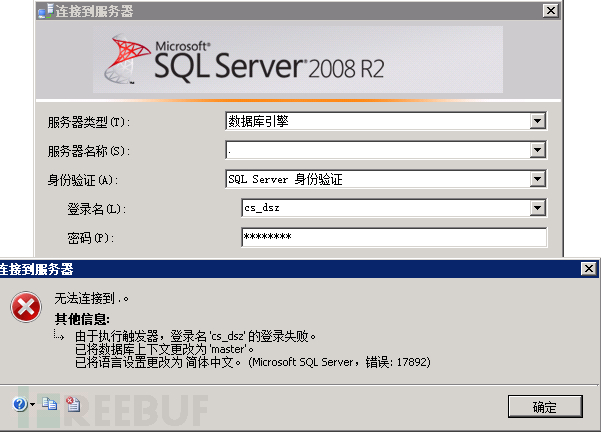
Task: Copy message text icon in error dialog
Action: click(49, 404)
